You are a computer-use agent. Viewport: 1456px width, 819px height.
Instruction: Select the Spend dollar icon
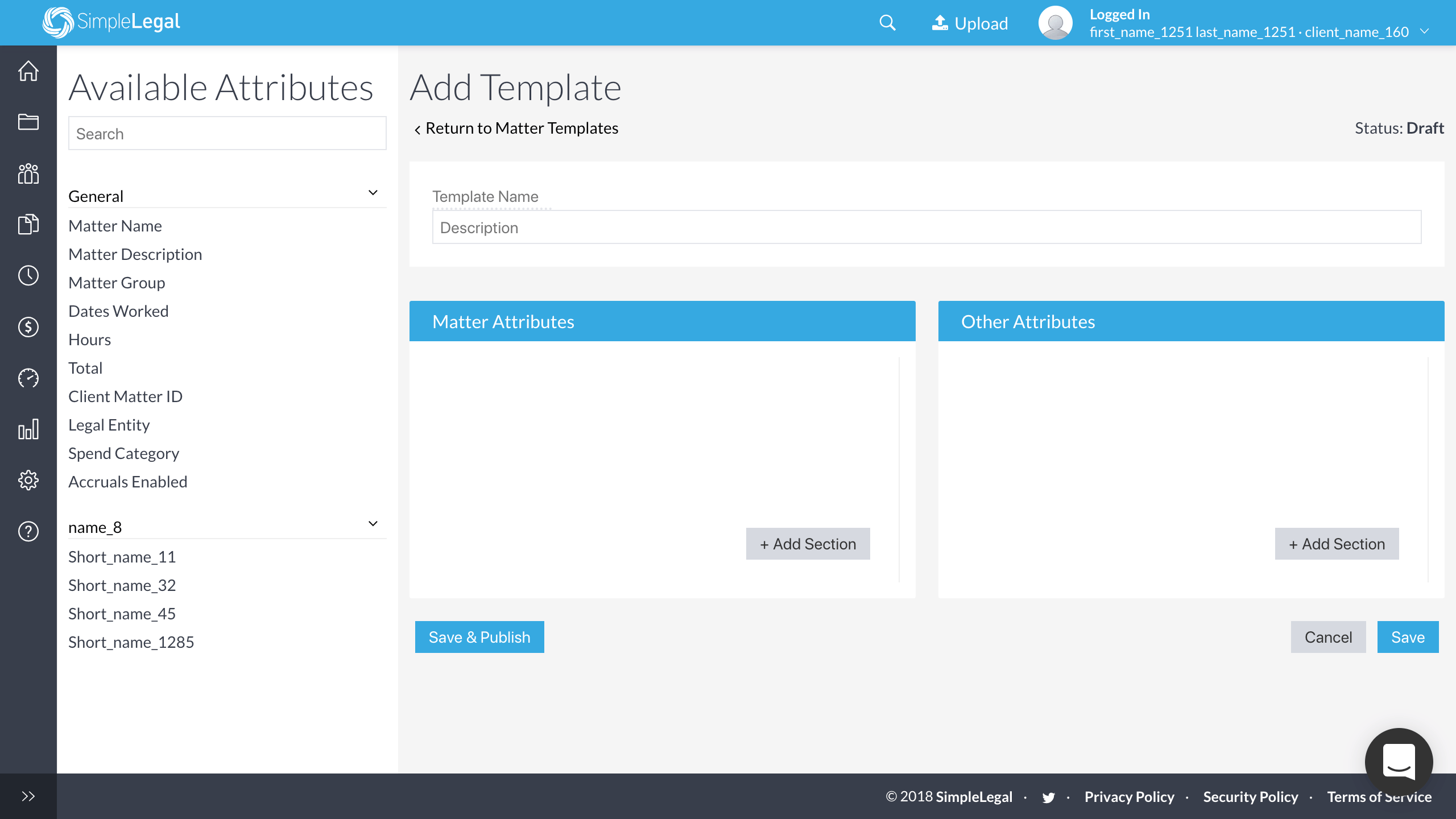(x=28, y=326)
